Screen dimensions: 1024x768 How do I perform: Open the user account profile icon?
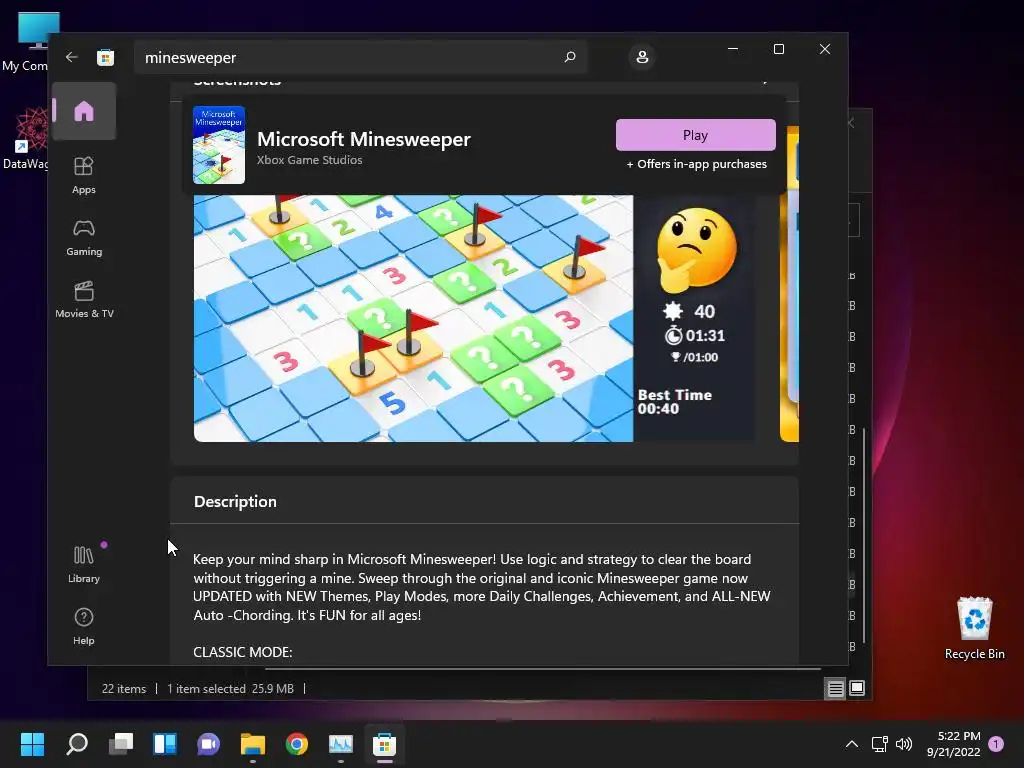pyautogui.click(x=642, y=57)
